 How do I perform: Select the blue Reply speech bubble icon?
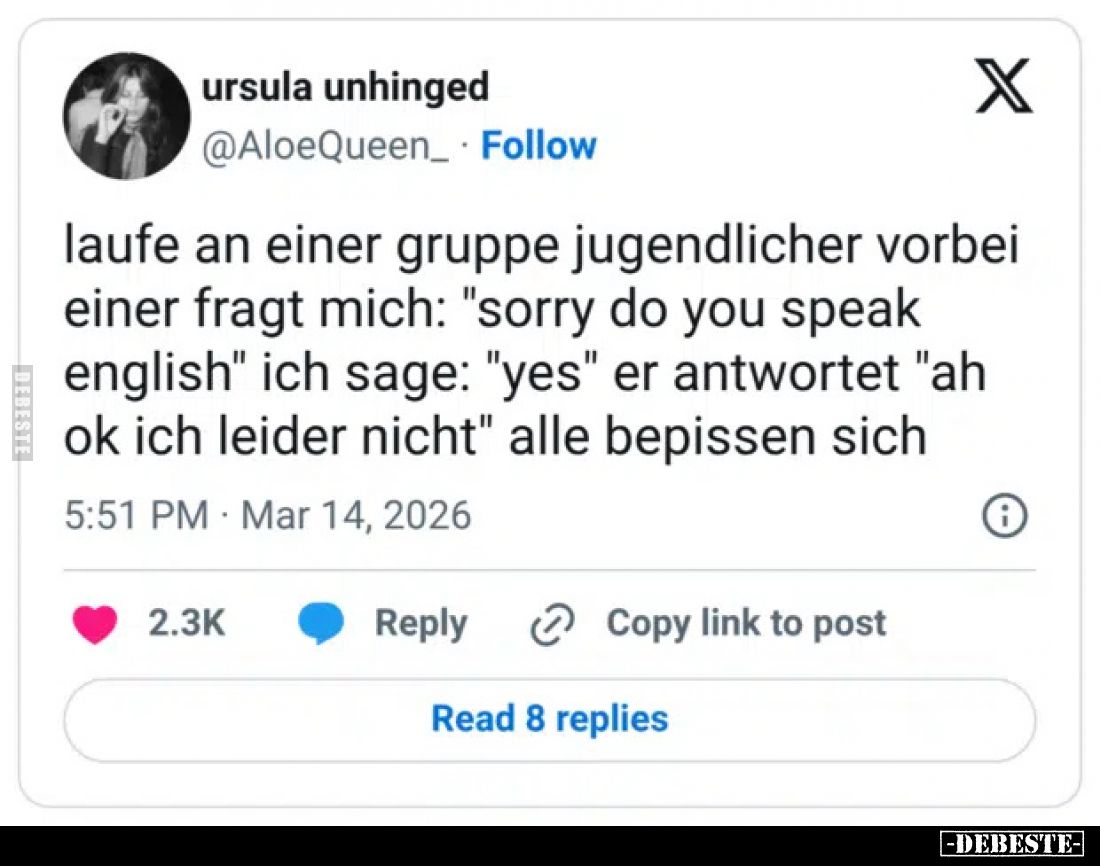tap(320, 622)
